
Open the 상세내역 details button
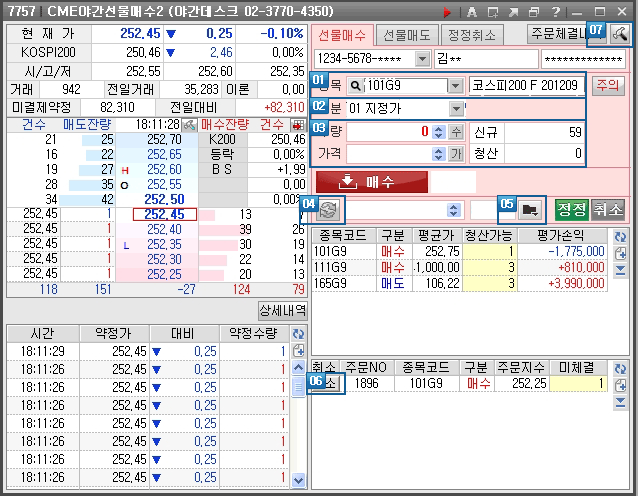282,311
